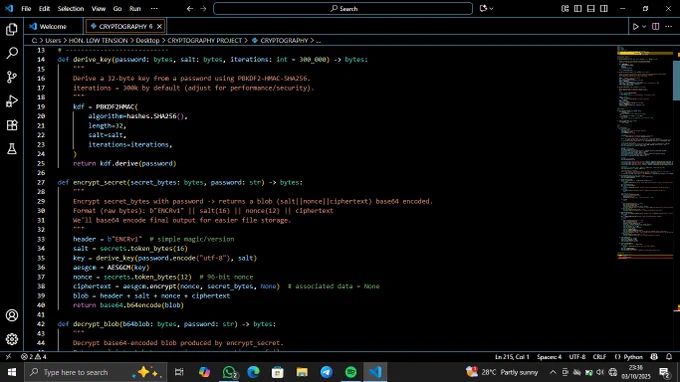
Task: Open the Explorer view in the activity bar
Action: pyautogui.click(x=12, y=29)
